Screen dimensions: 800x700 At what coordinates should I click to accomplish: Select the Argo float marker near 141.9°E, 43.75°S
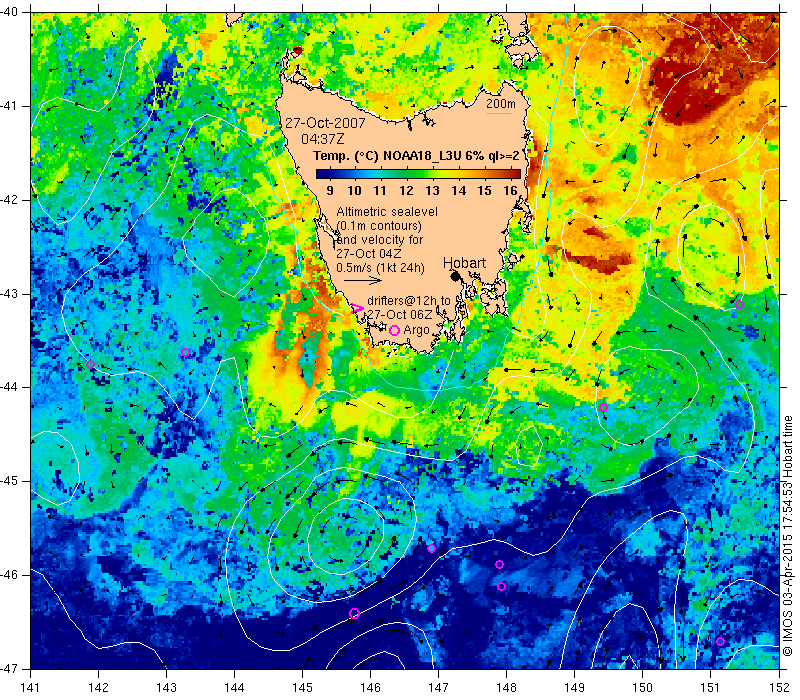[91, 364]
